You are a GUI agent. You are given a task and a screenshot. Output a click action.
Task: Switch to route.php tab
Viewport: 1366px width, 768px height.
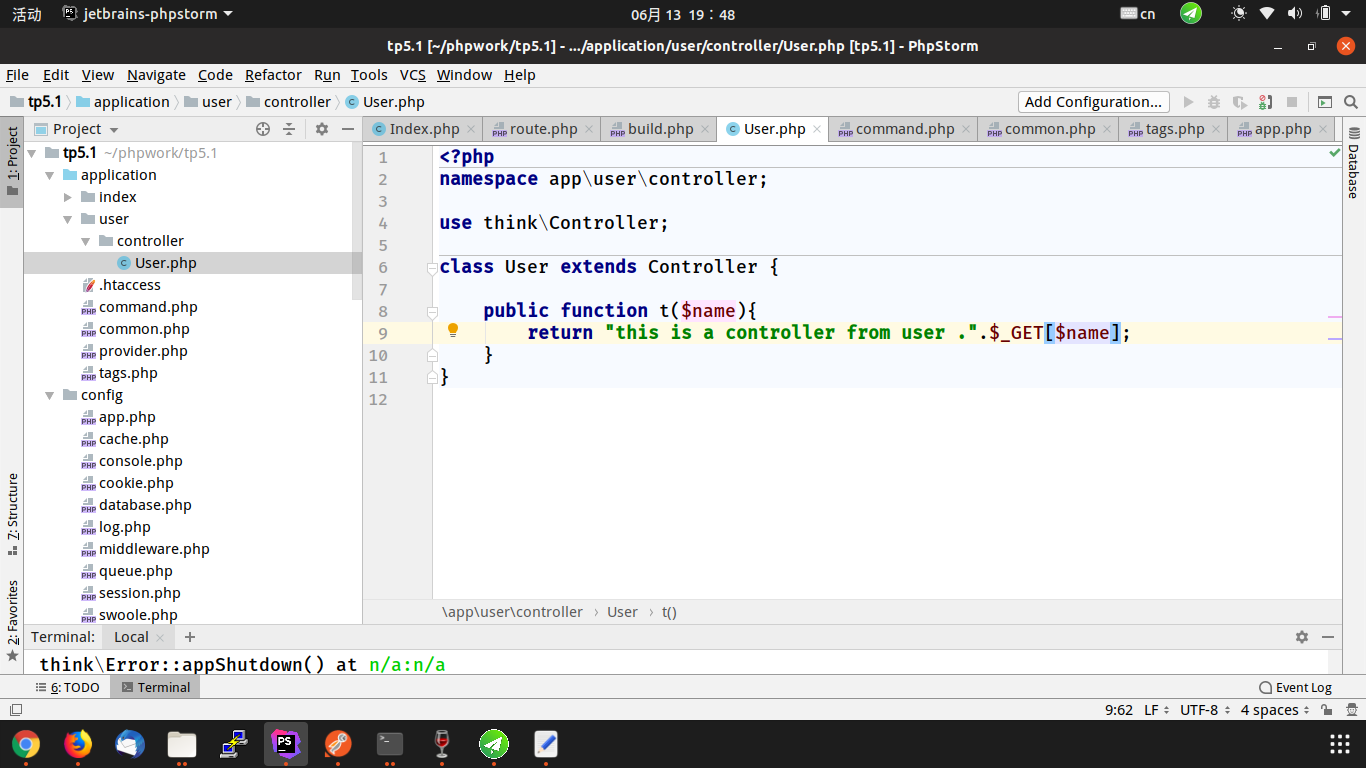[x=543, y=129]
